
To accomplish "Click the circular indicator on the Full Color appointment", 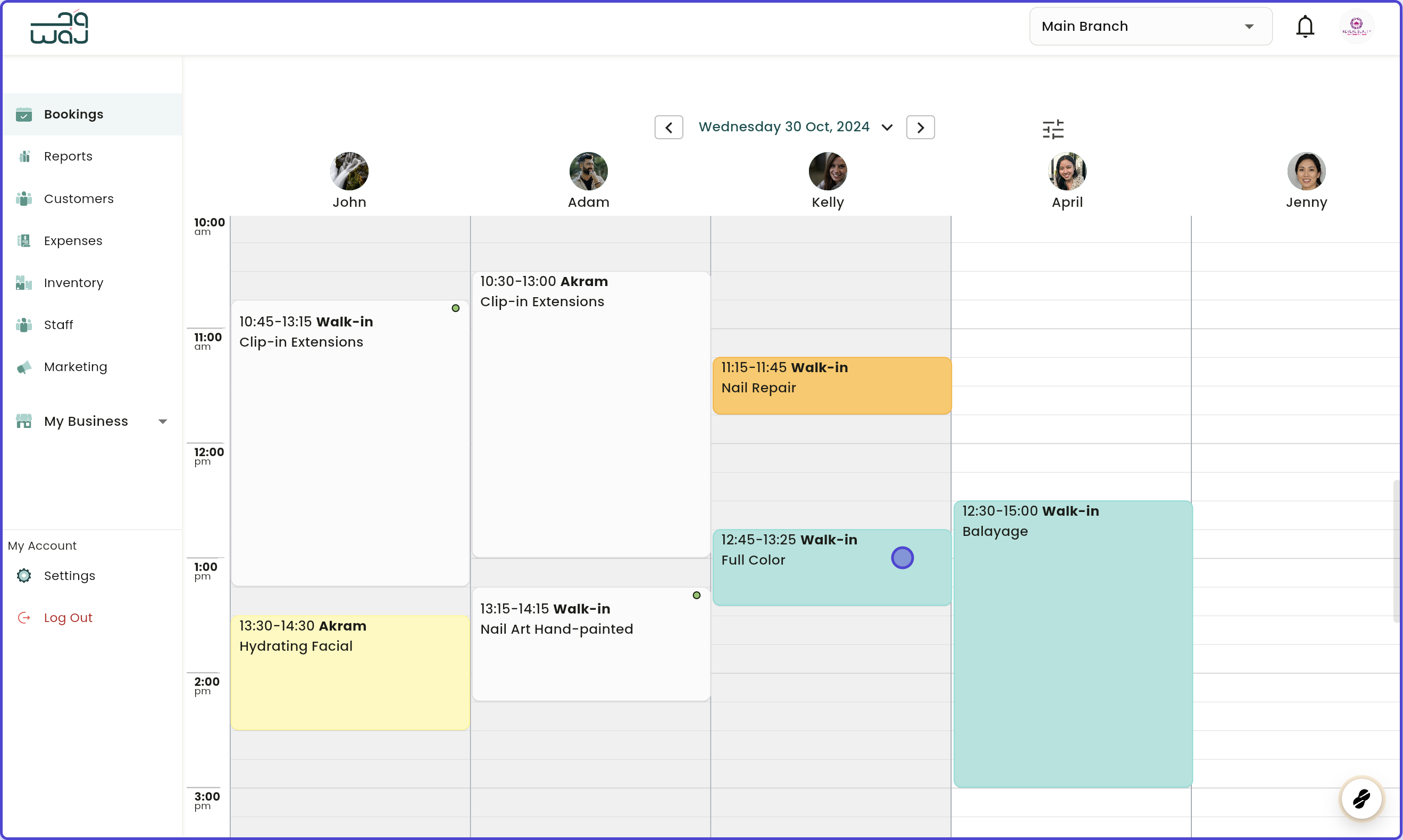I will tap(903, 558).
